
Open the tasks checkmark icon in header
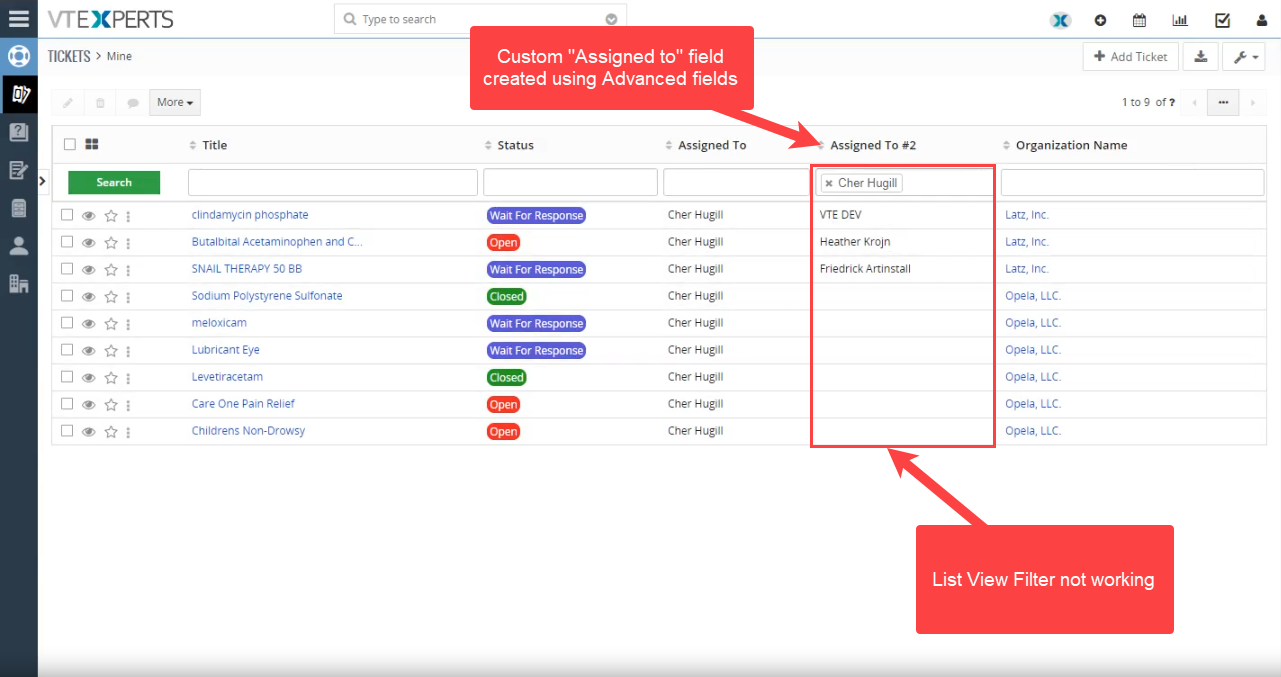(1222, 20)
